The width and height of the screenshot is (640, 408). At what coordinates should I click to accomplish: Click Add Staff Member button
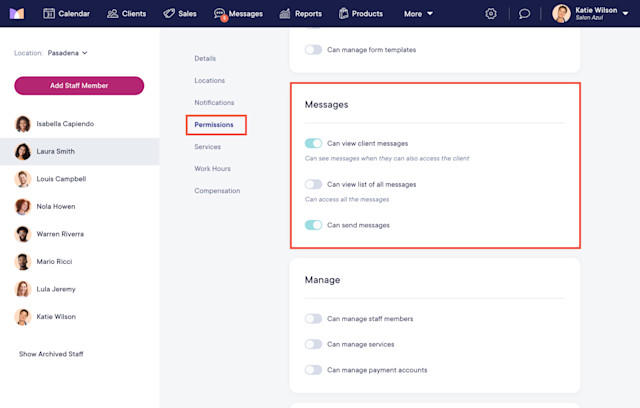pos(79,86)
